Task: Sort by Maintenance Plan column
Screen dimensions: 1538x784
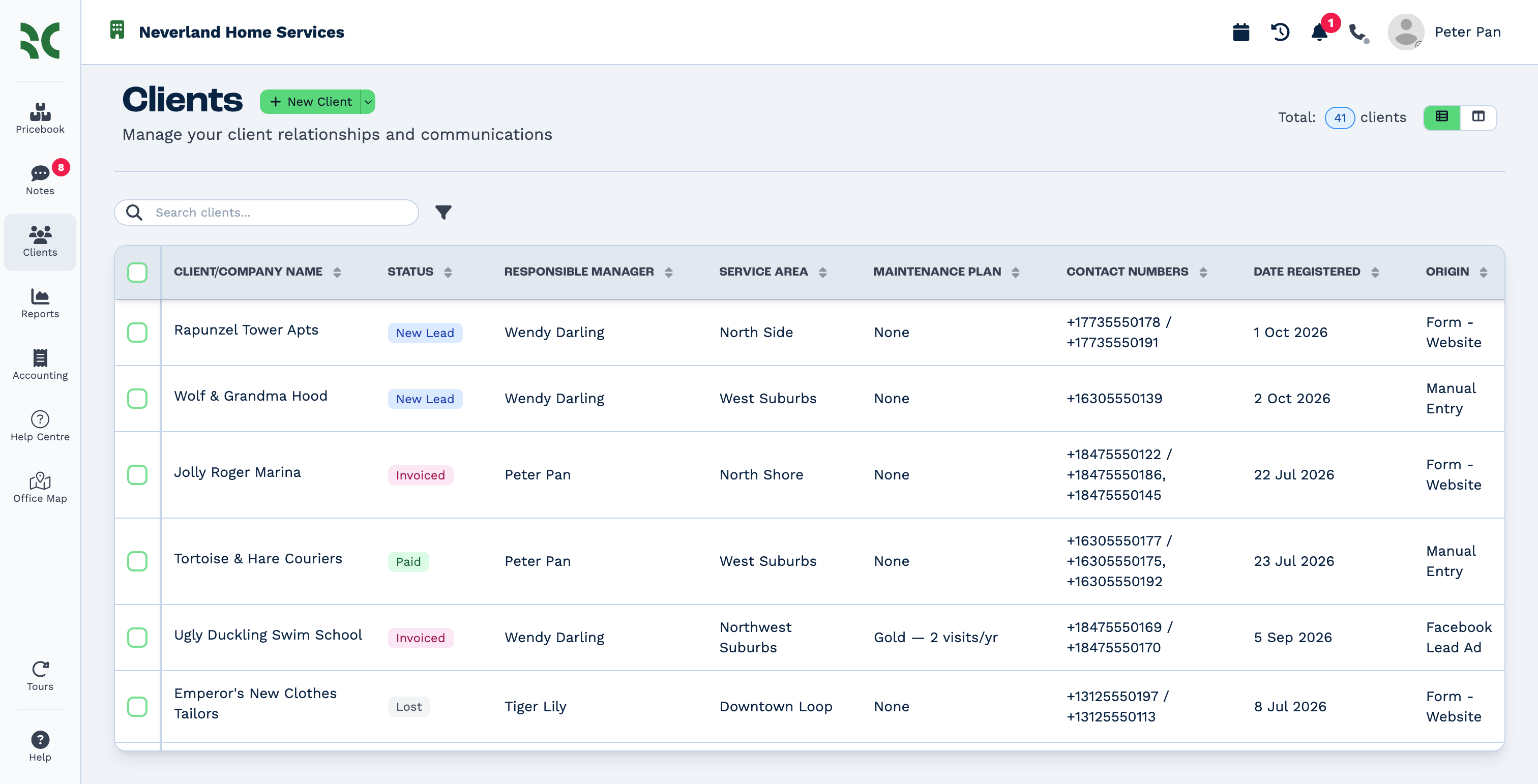Action: click(x=1016, y=272)
